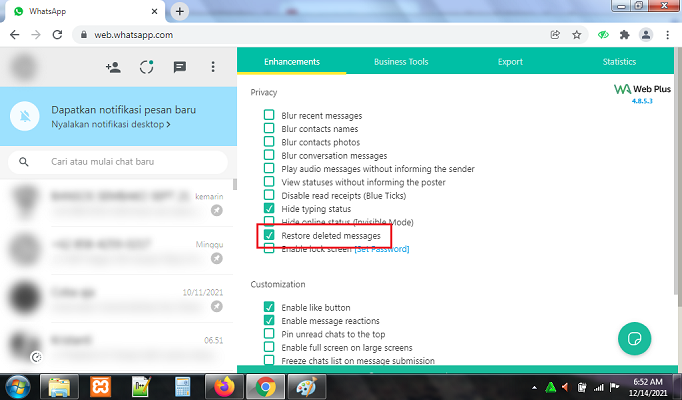The height and width of the screenshot is (400, 682).
Task: Open Windows Explorer from the taskbar
Action: pos(59,387)
